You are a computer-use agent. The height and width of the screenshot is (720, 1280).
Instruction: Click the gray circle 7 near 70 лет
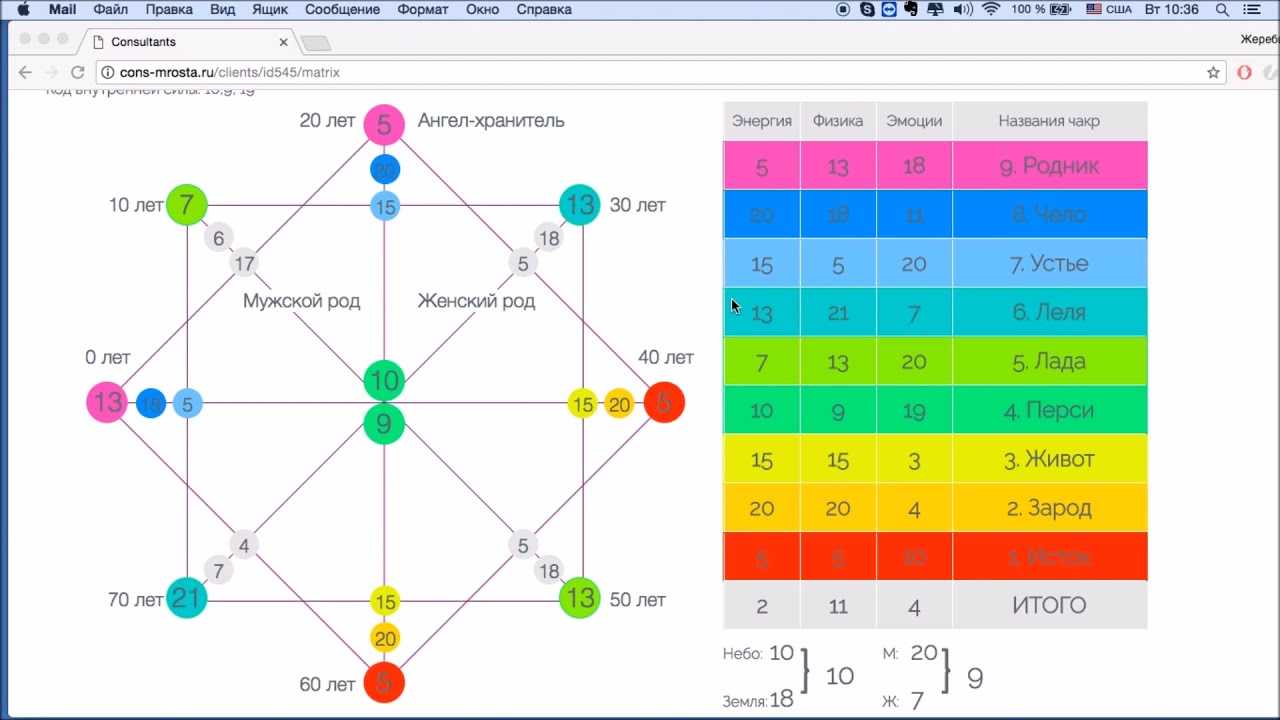pyautogui.click(x=219, y=571)
